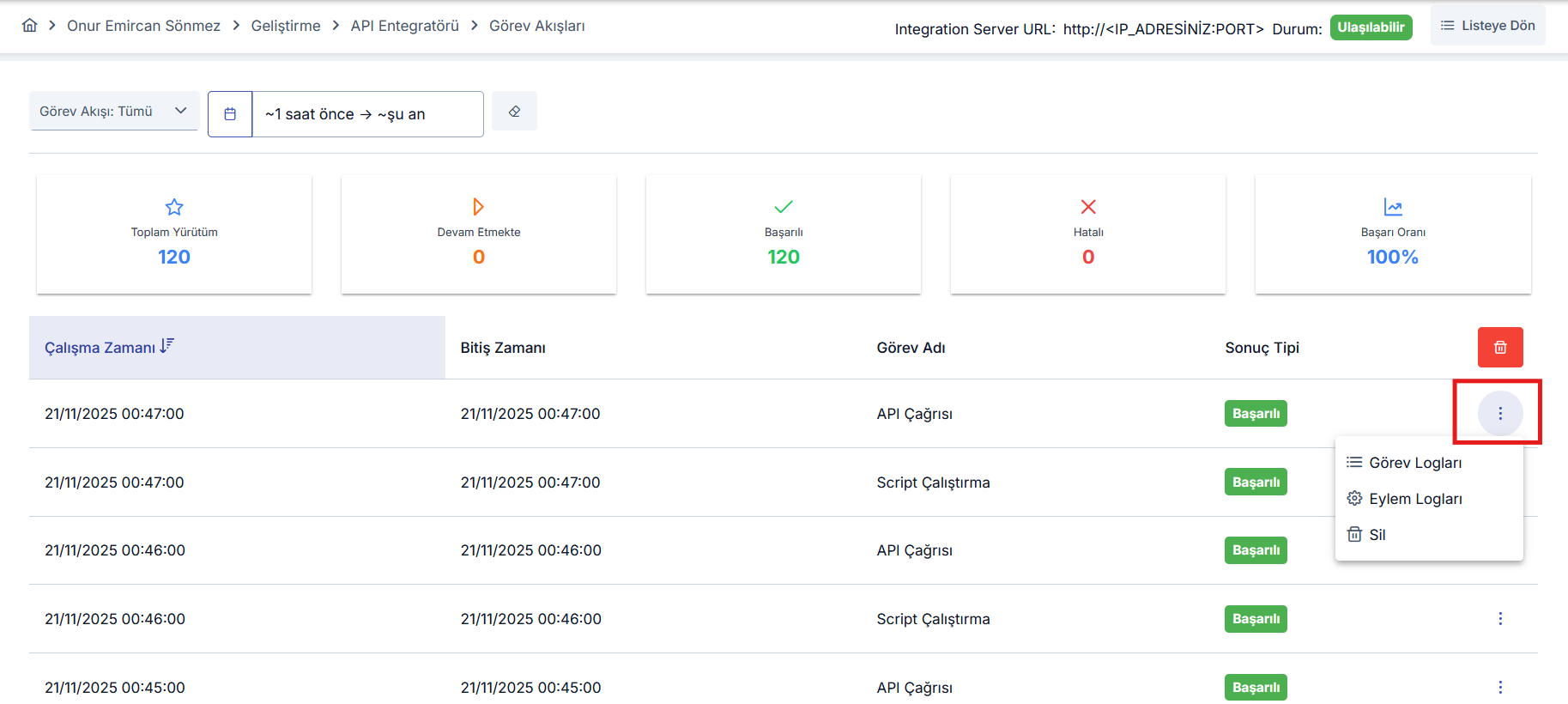This screenshot has height=704, width=1568.
Task: Click the Toplam Yürütüm statistics card
Action: [x=174, y=234]
